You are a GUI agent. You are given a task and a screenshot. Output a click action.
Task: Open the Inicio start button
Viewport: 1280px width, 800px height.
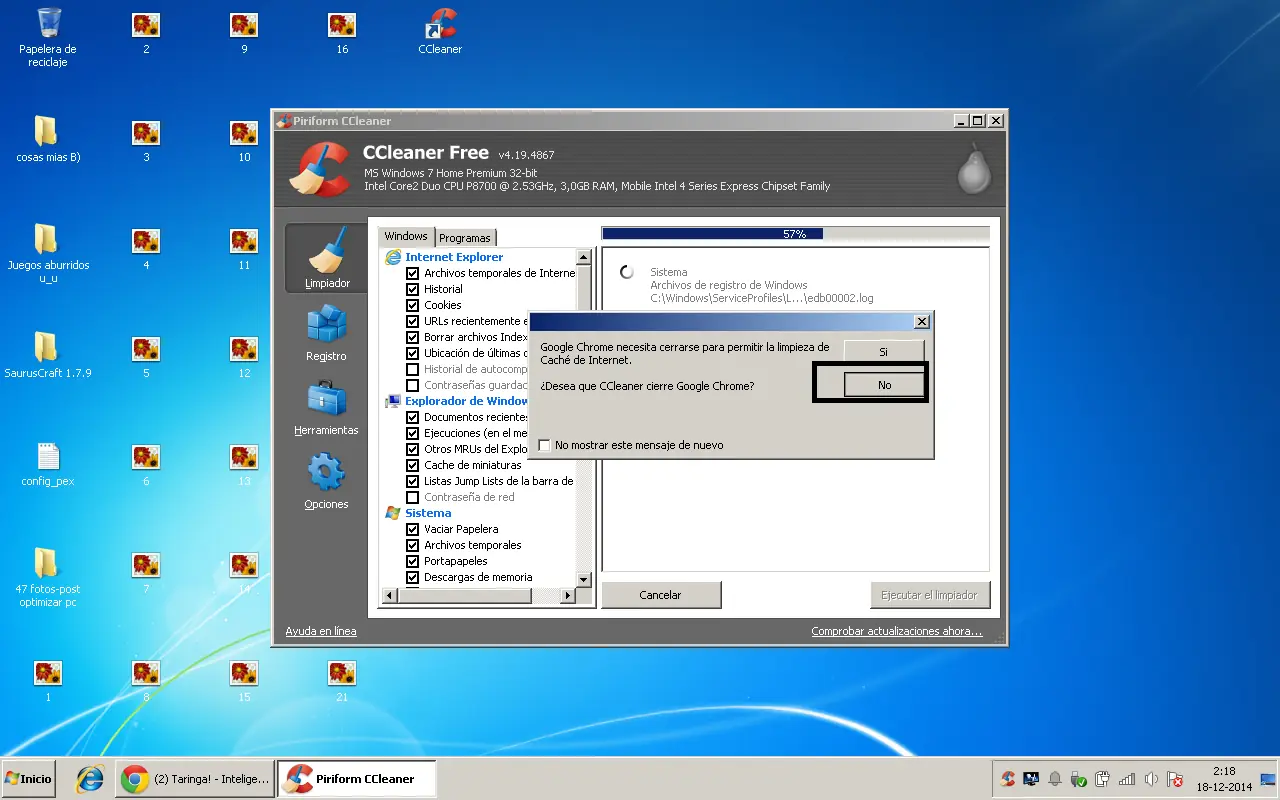28,779
